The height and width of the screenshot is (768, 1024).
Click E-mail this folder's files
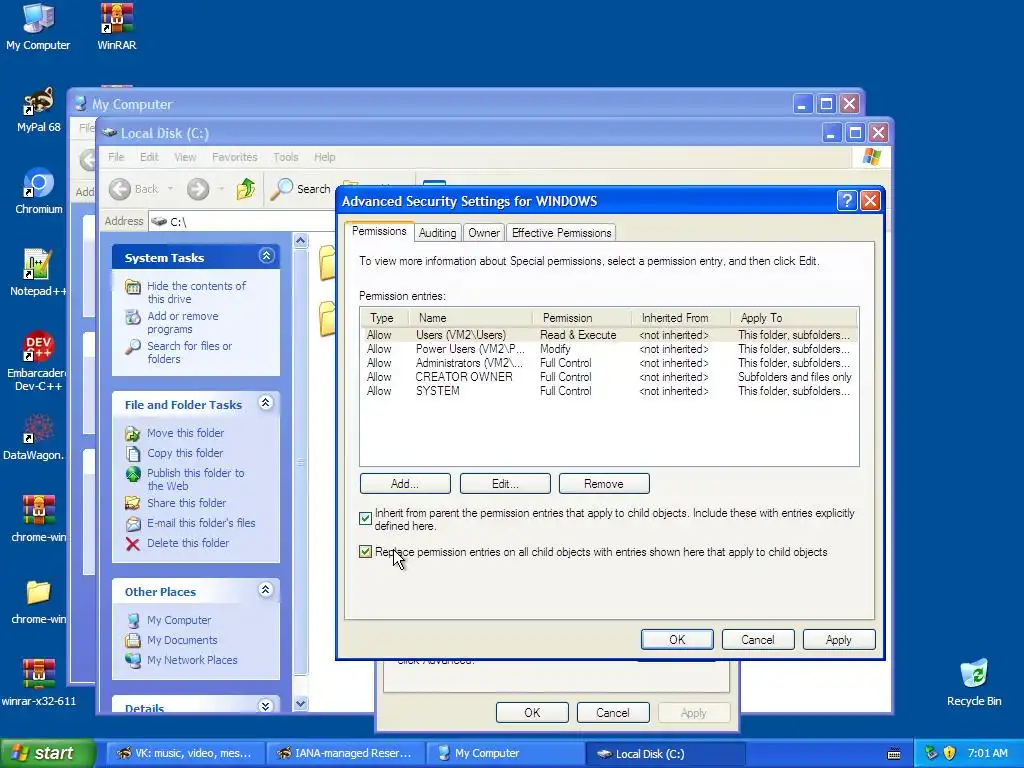tap(200, 523)
